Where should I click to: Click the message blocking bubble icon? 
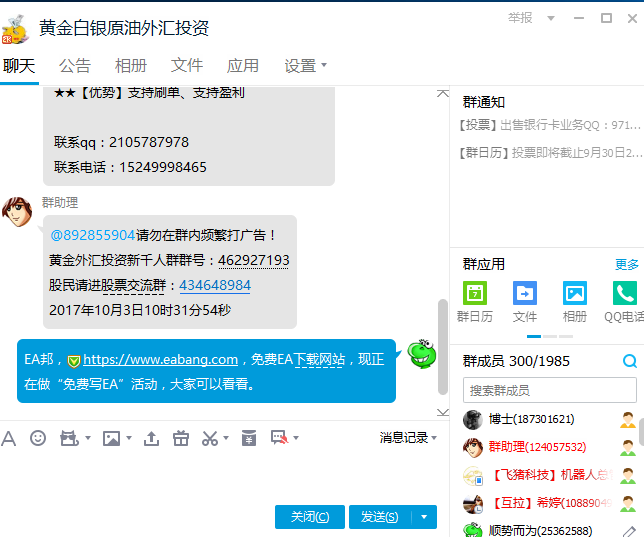tap(279, 438)
